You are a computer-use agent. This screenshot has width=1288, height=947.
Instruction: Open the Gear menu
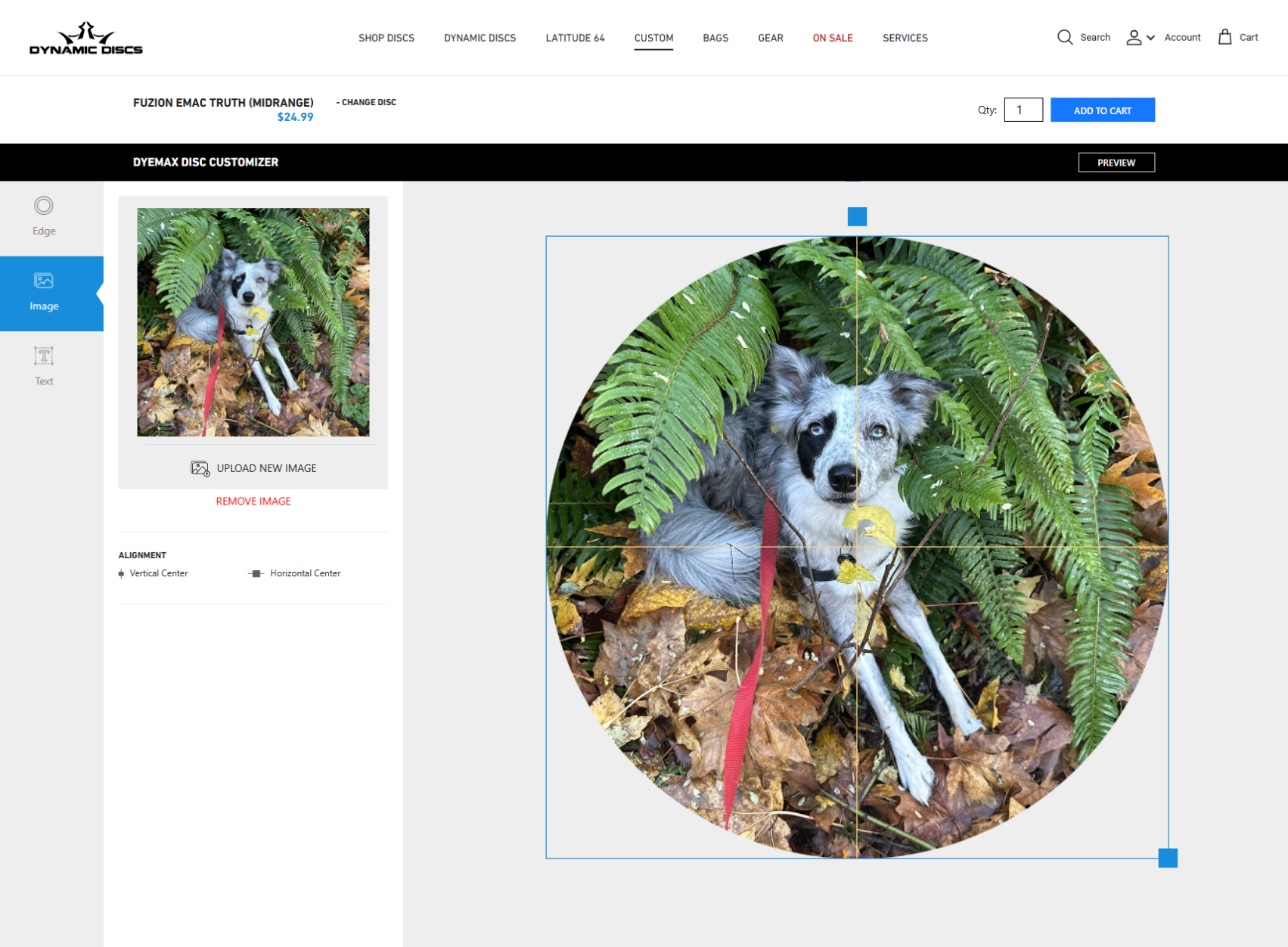[x=771, y=38]
